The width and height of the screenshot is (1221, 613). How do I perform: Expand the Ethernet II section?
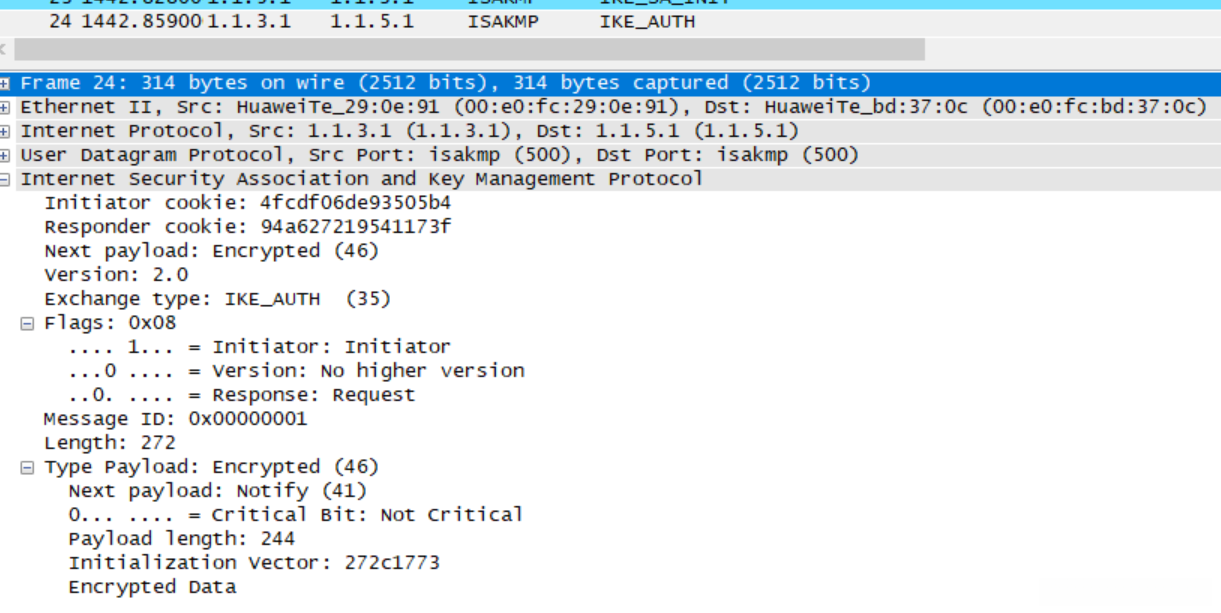(x=6, y=107)
